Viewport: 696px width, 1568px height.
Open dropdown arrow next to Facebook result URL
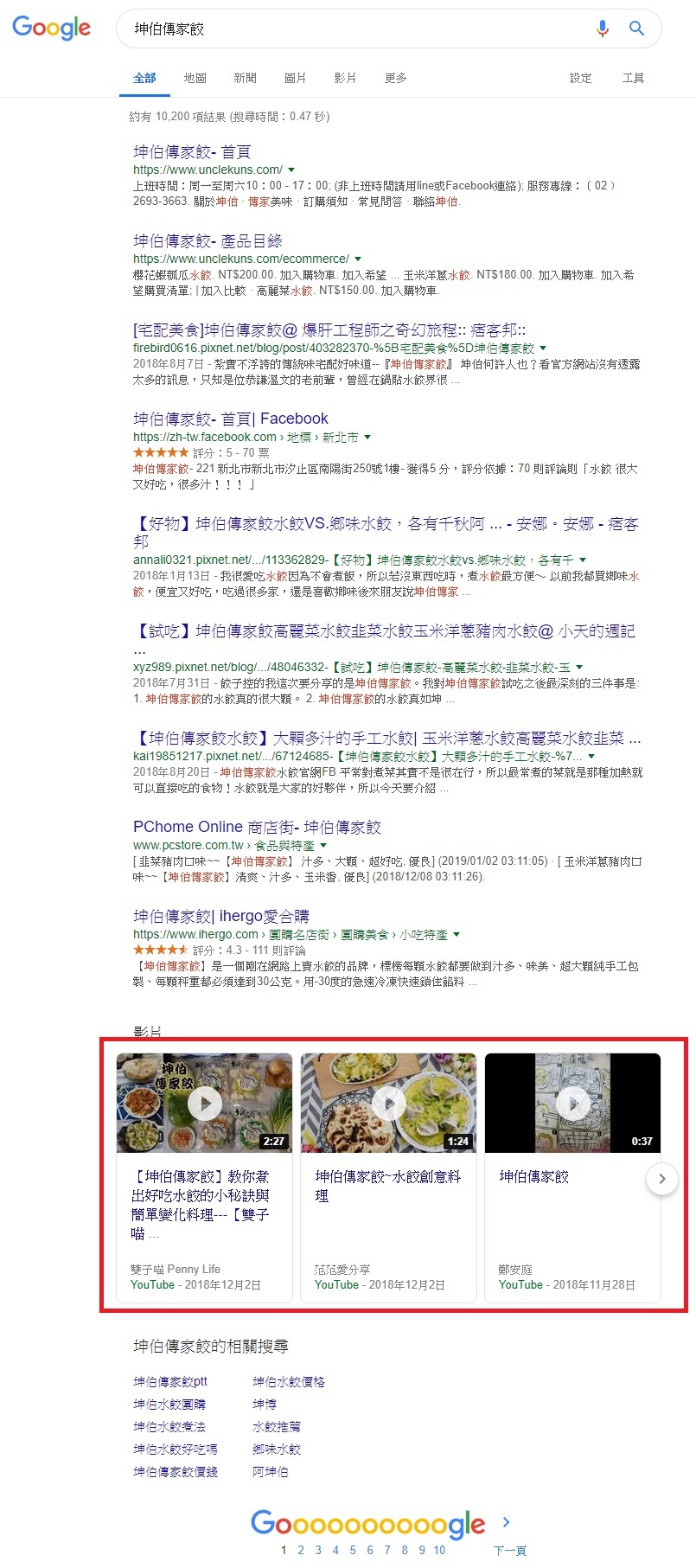pyautogui.click(x=367, y=437)
